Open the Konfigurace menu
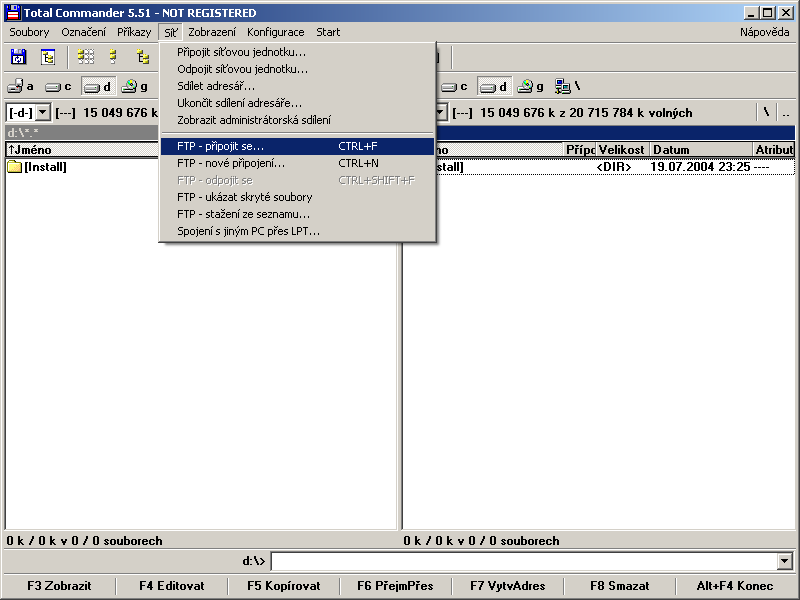The image size is (800, 600). (x=276, y=32)
